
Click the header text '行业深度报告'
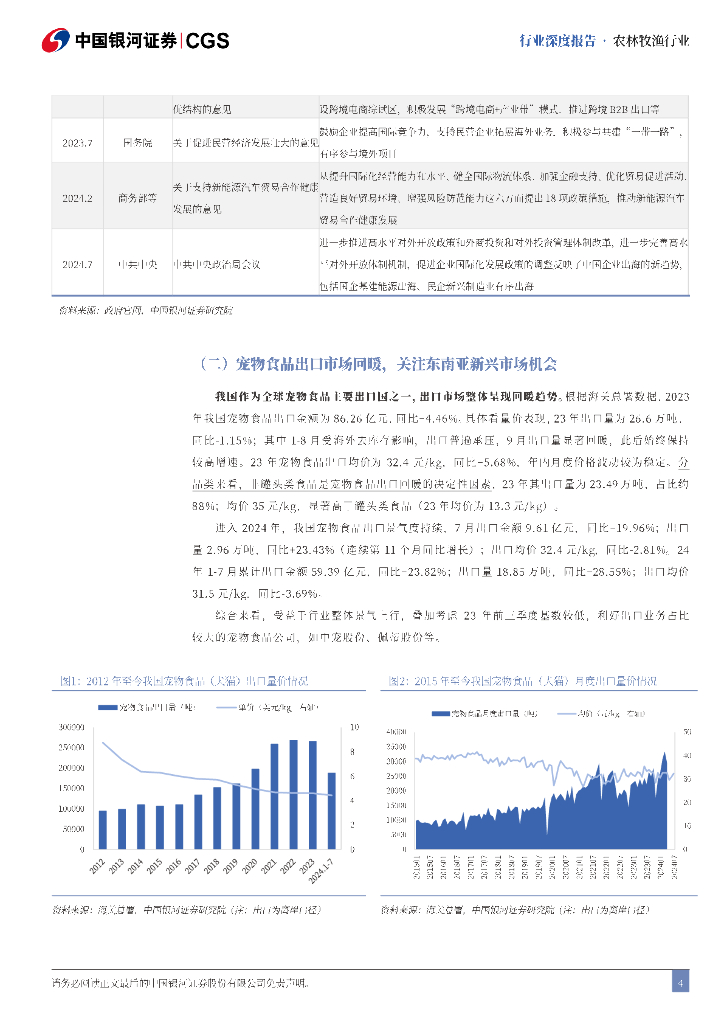pyautogui.click(x=558, y=41)
